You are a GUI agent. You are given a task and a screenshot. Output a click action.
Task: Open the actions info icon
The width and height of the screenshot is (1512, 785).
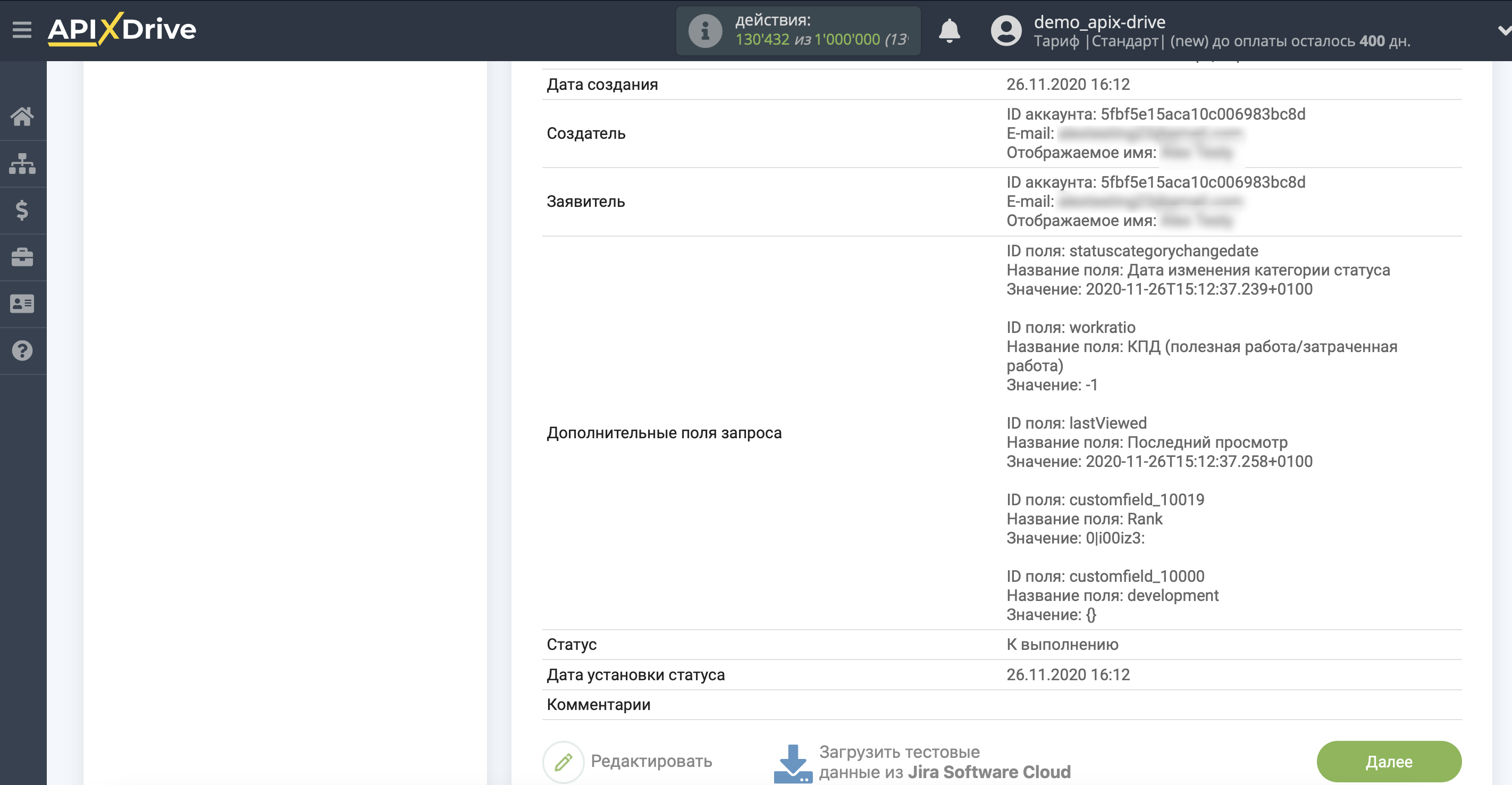[x=705, y=30]
